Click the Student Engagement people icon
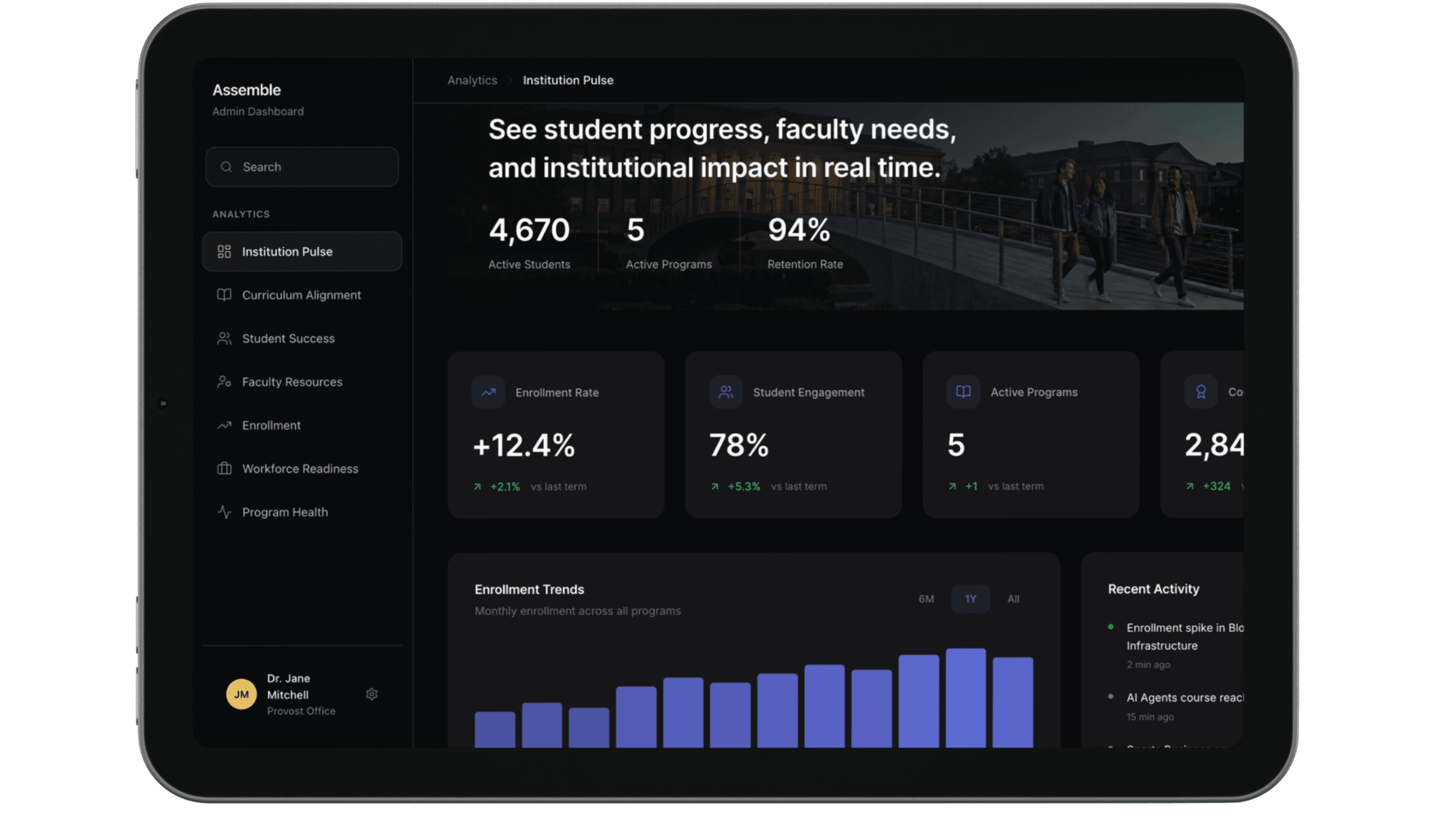 726,392
